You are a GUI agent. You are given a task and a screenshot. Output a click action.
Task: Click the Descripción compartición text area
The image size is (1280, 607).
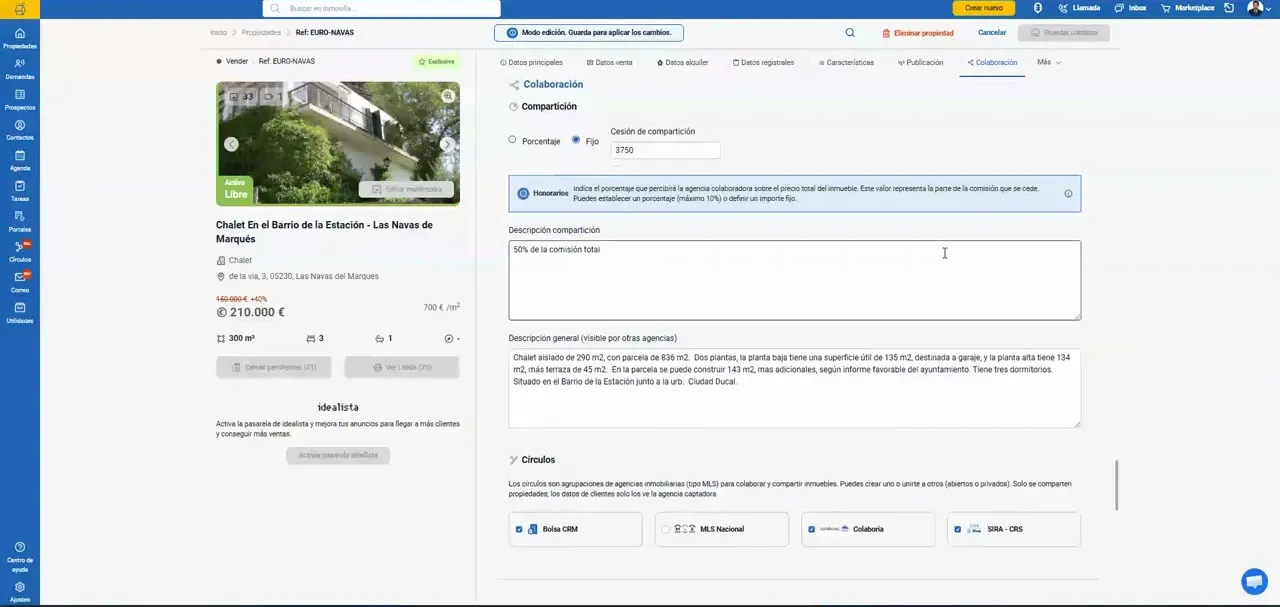pos(794,280)
